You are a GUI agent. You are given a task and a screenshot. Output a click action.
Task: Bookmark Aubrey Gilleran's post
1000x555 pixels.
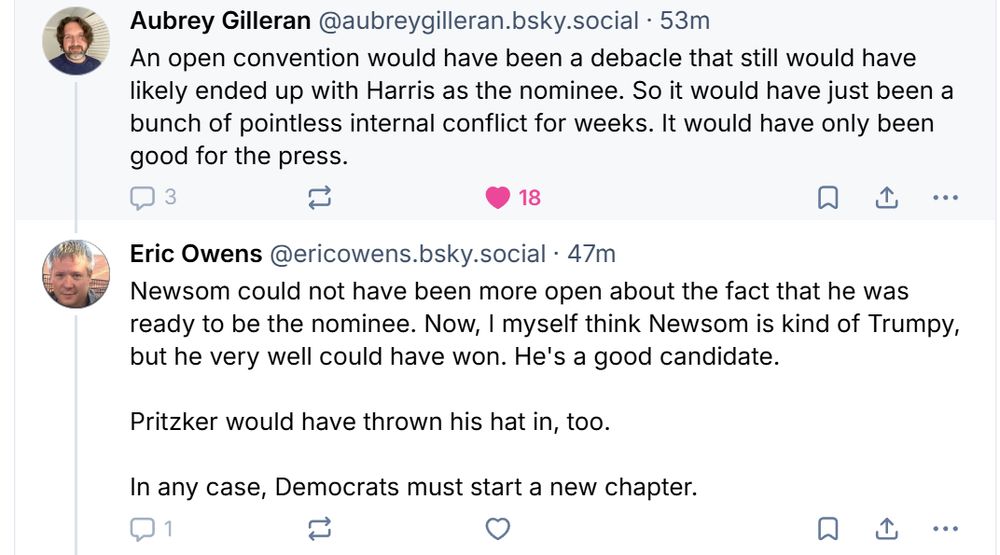(x=828, y=198)
